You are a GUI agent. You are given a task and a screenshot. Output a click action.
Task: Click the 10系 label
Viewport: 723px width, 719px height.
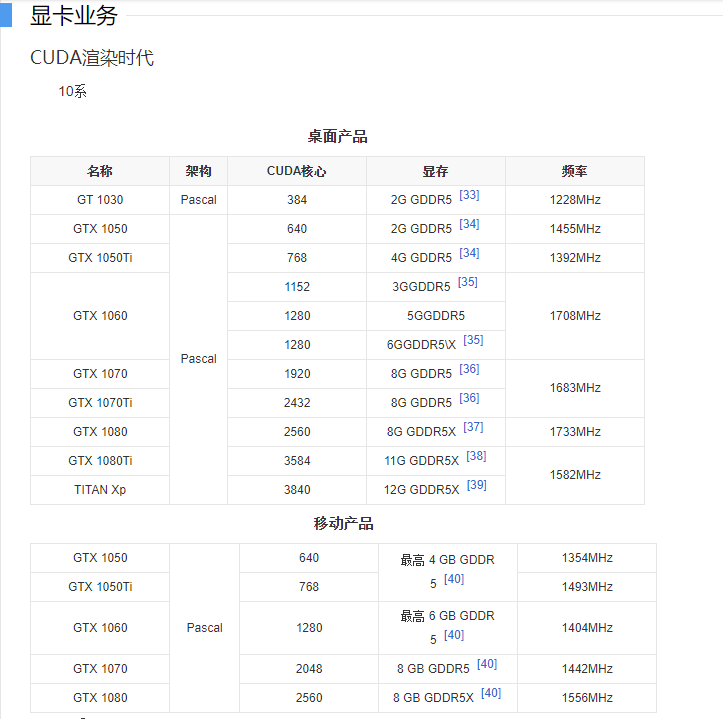72,91
